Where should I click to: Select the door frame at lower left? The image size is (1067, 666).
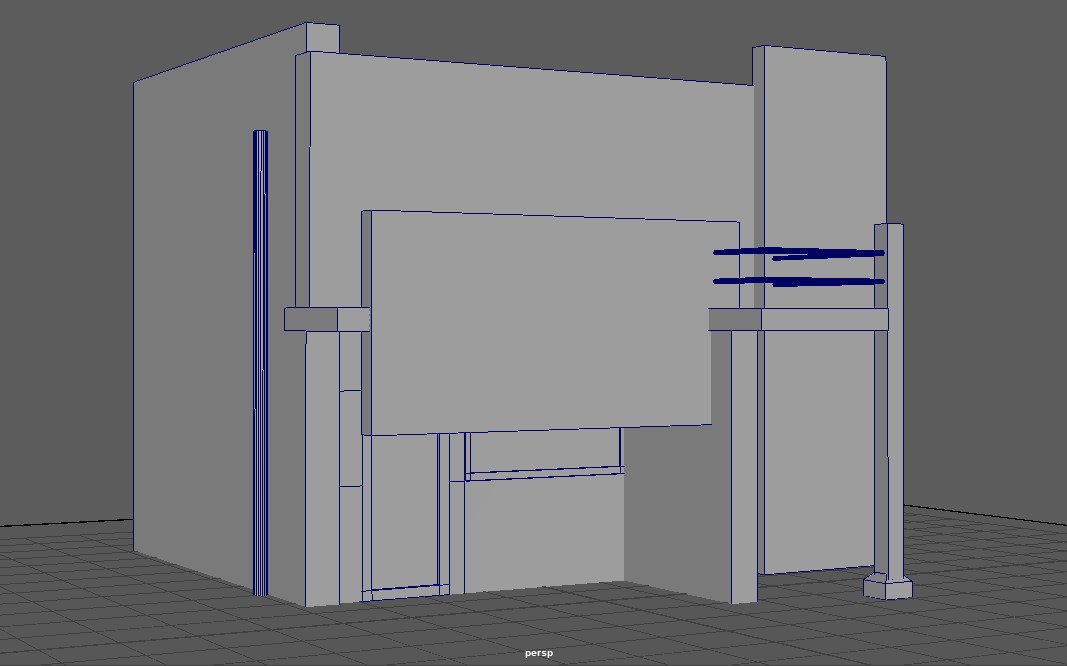[404, 517]
